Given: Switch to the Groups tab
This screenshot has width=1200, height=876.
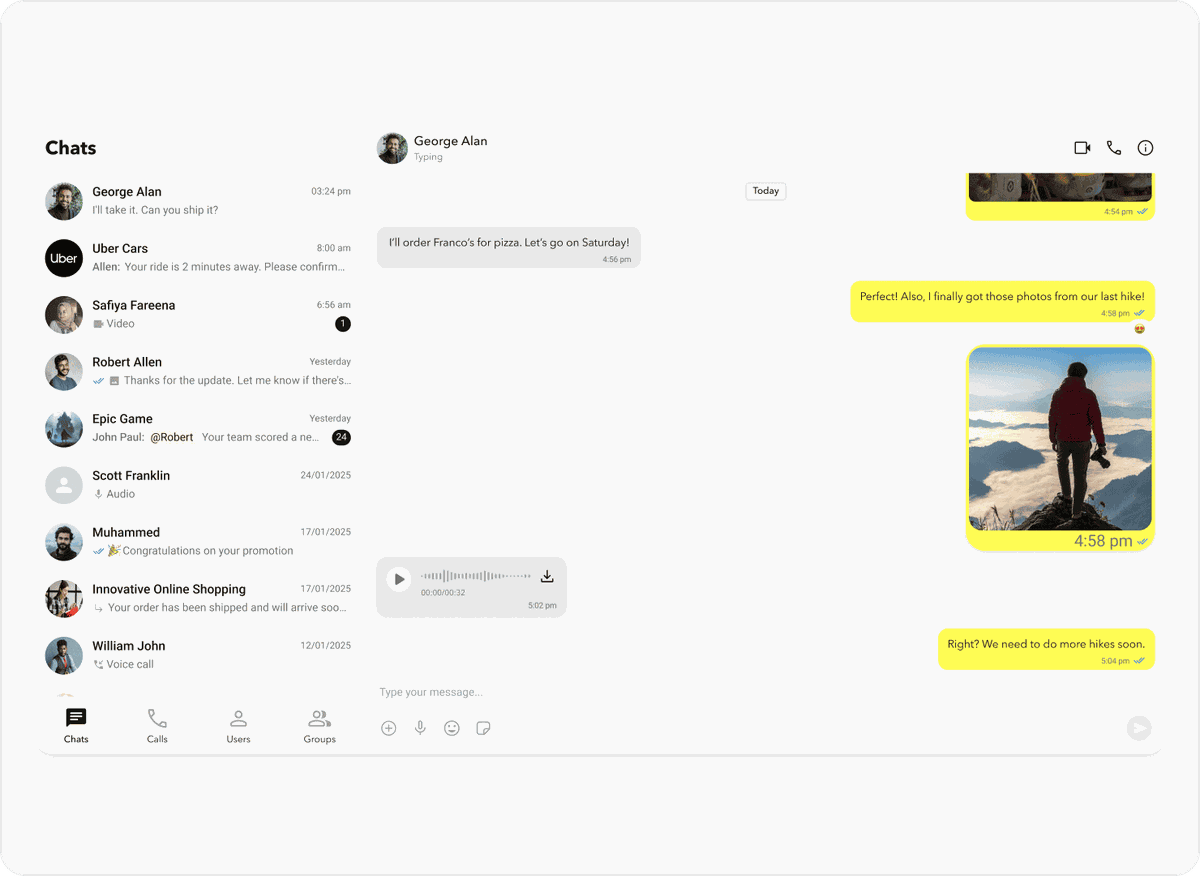Looking at the screenshot, I should point(320,726).
